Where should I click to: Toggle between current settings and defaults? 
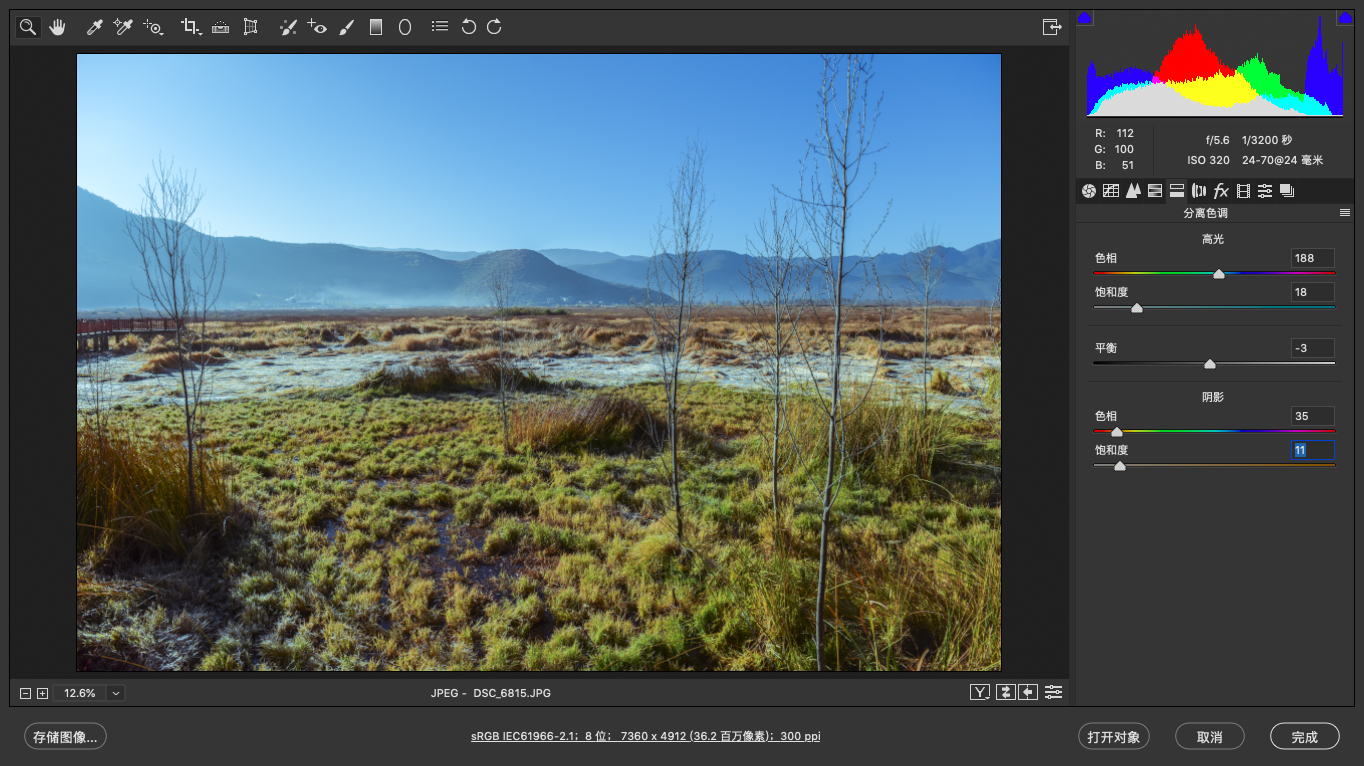click(x=1053, y=692)
